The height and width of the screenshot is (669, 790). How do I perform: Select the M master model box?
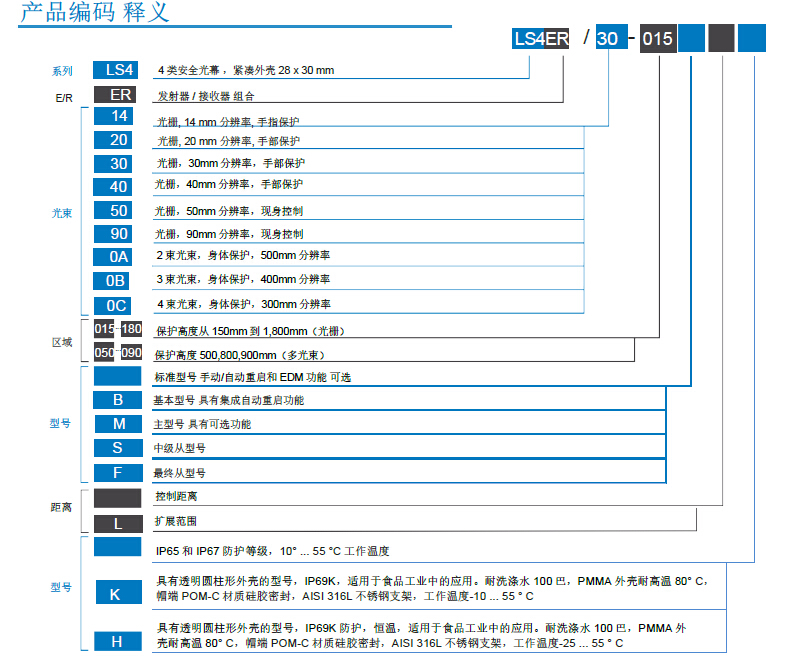pyautogui.click(x=118, y=424)
